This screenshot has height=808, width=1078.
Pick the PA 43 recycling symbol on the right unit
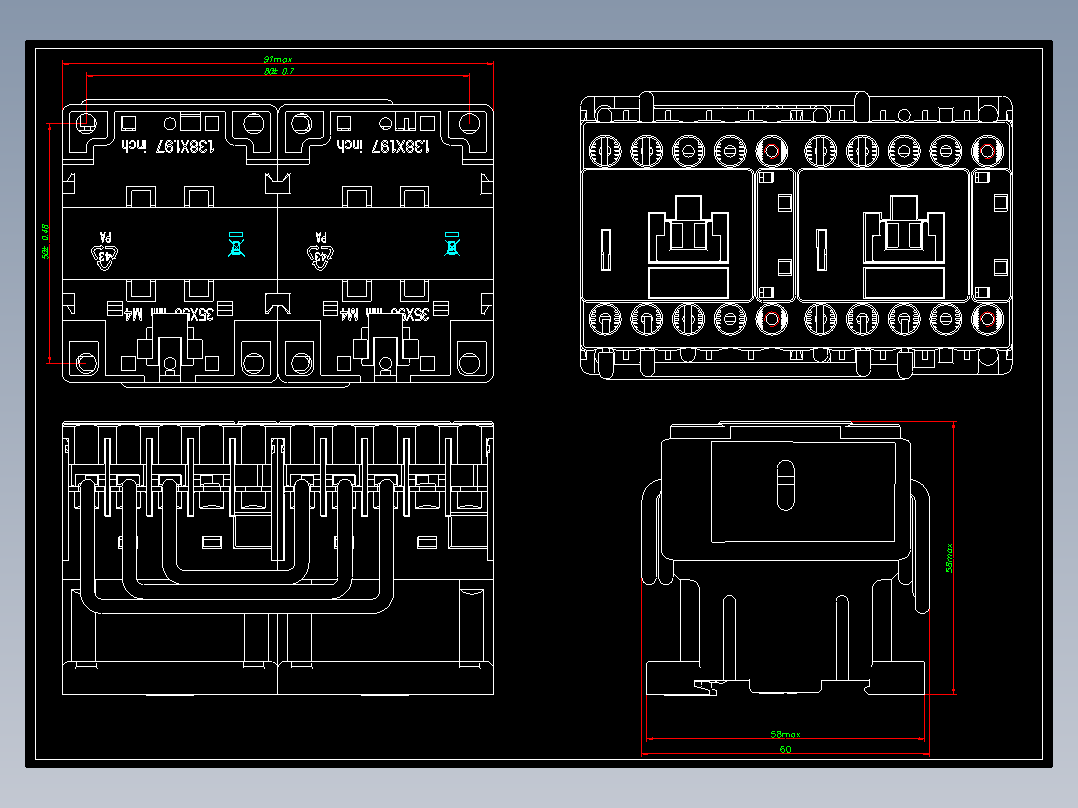[320, 251]
